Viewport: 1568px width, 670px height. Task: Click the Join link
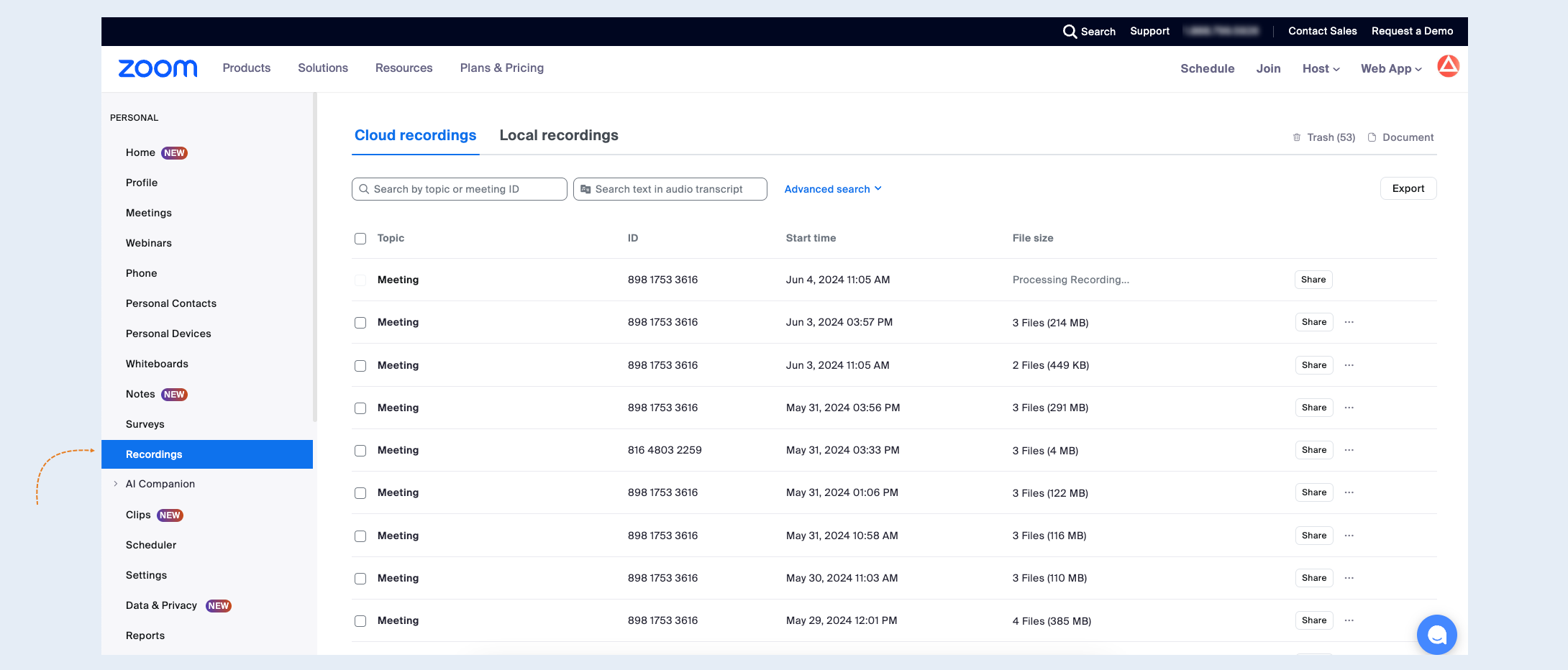point(1268,68)
